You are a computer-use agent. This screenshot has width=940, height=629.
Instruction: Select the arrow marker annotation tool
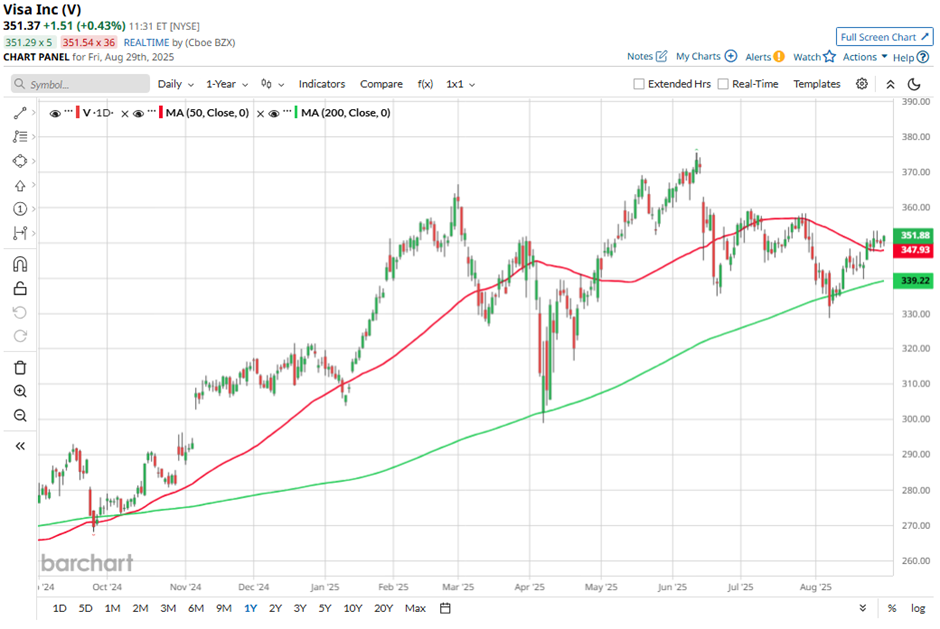point(20,185)
